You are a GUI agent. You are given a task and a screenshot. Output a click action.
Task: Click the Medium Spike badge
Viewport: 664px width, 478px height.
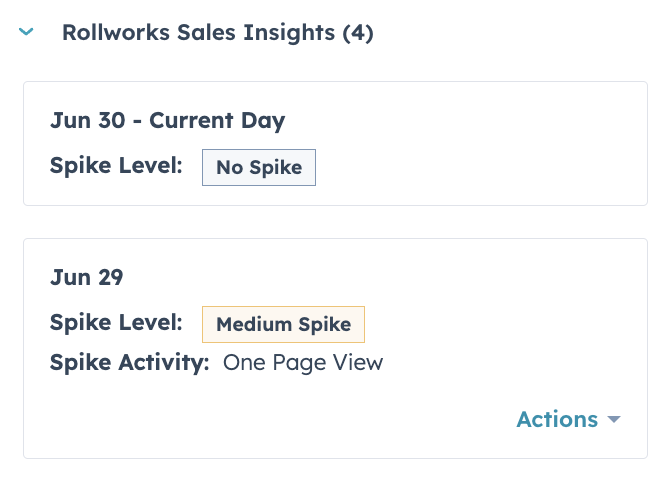283,324
